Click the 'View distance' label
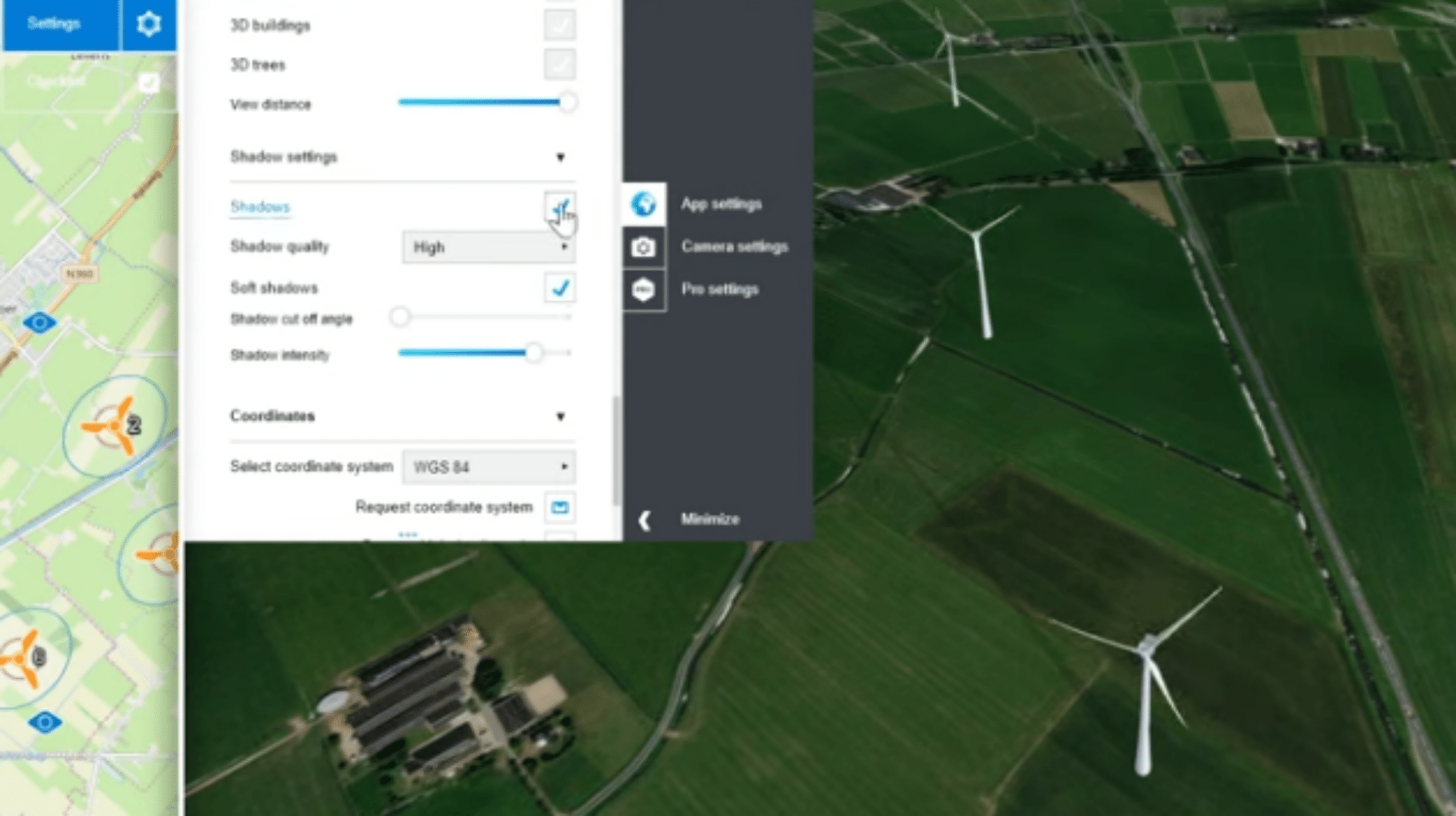This screenshot has height=816, width=1456. [x=270, y=105]
